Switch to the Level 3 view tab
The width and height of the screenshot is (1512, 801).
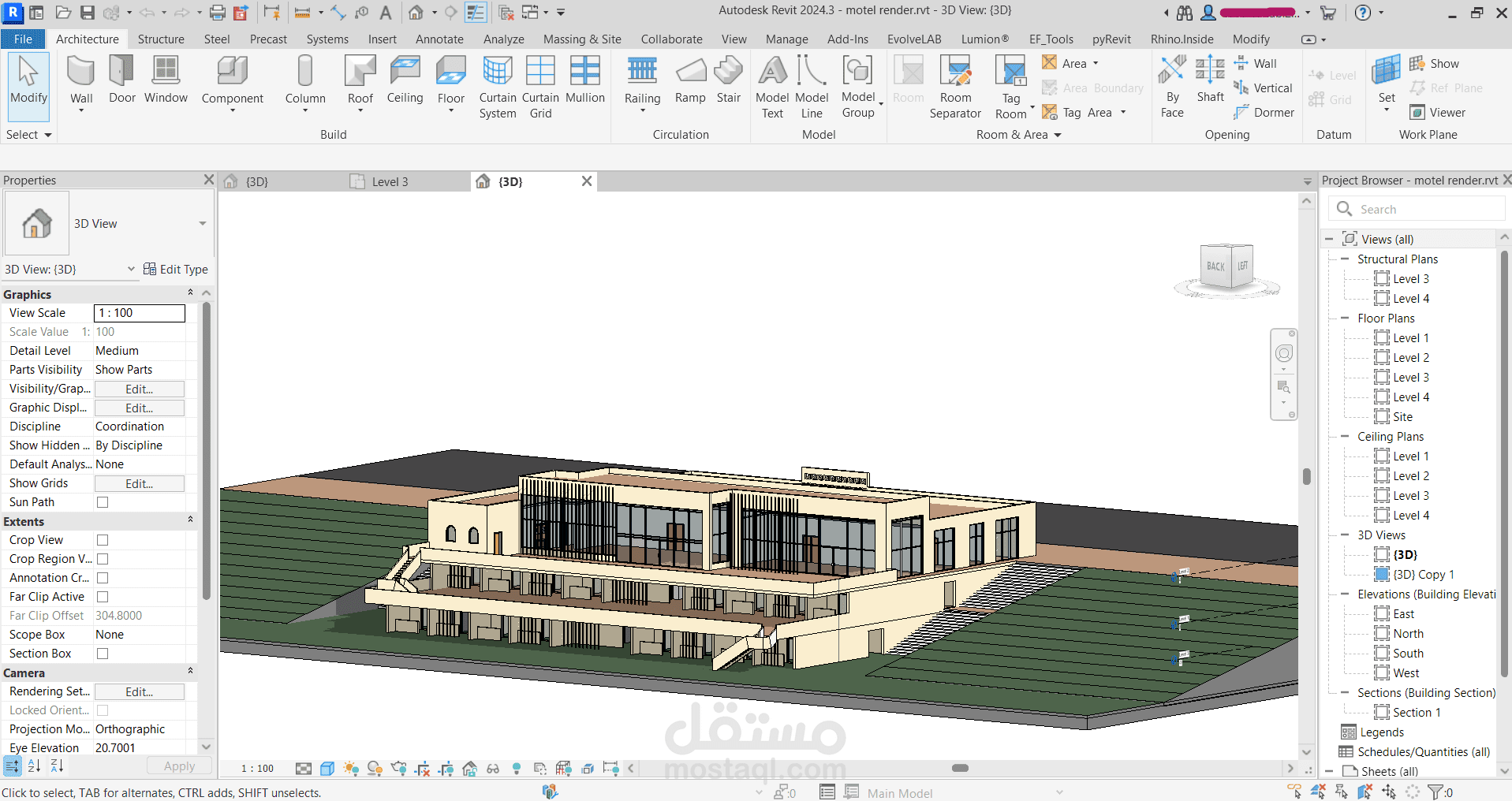click(390, 182)
